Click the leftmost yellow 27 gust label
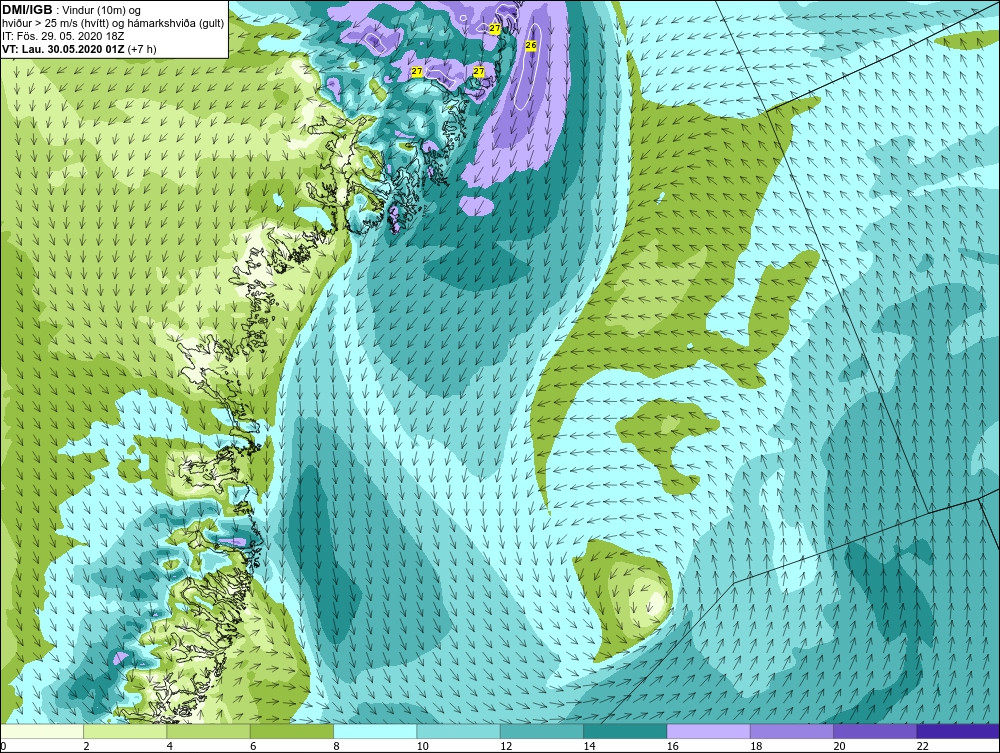 pyautogui.click(x=416, y=71)
